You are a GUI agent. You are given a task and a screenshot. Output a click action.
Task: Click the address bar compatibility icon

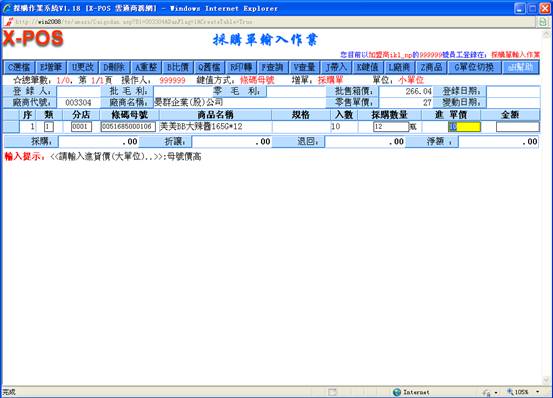543,22
